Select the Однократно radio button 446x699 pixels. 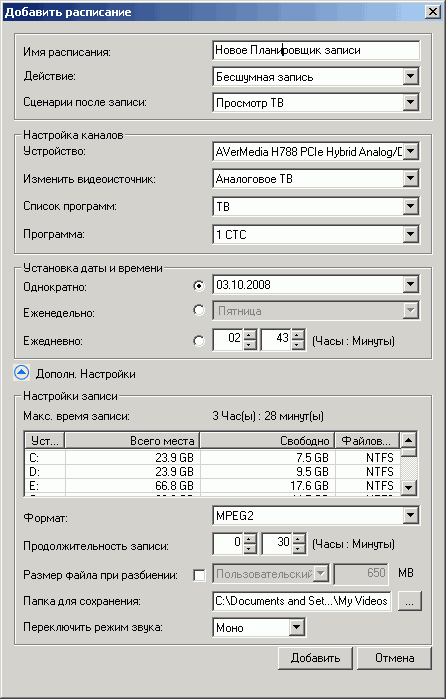coord(199,285)
